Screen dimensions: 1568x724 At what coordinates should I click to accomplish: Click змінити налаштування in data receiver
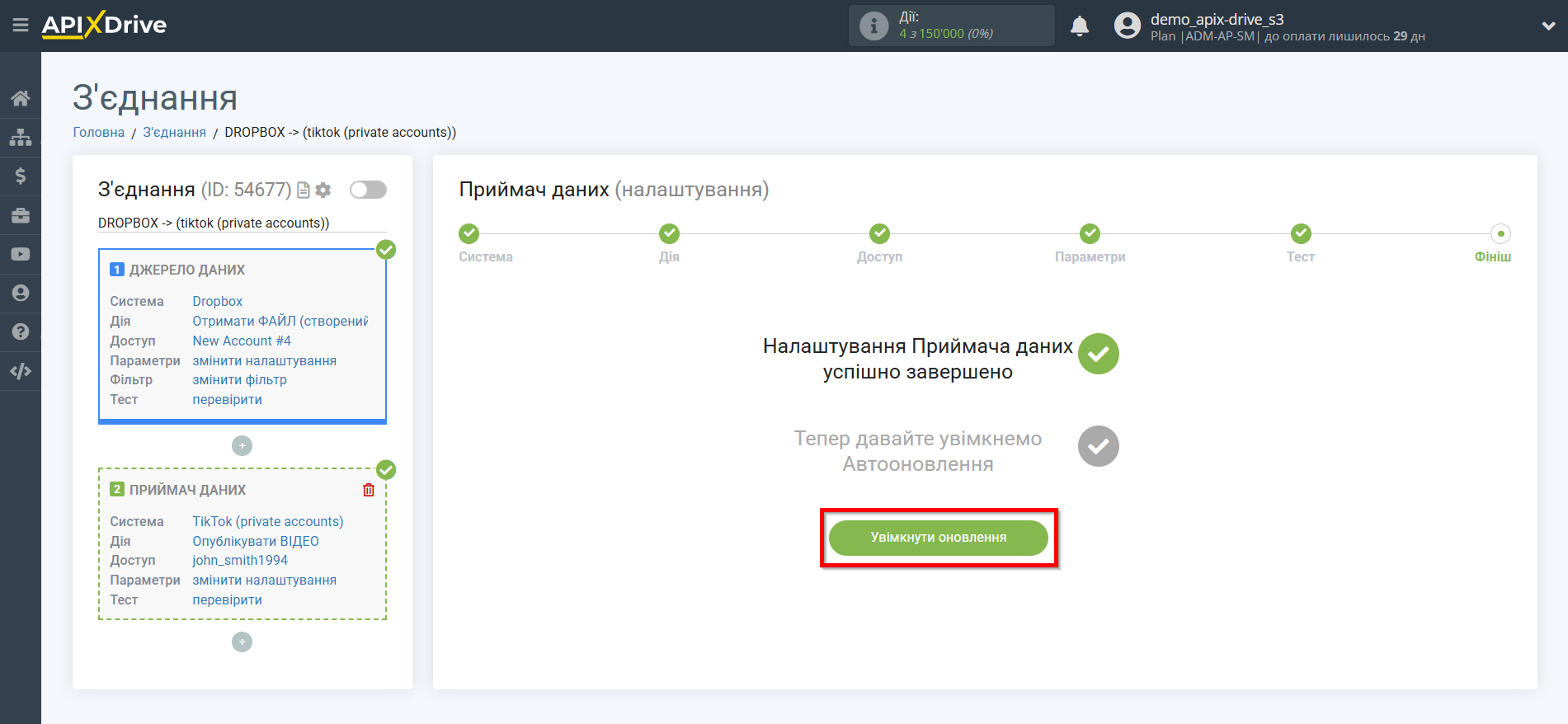tap(265, 581)
